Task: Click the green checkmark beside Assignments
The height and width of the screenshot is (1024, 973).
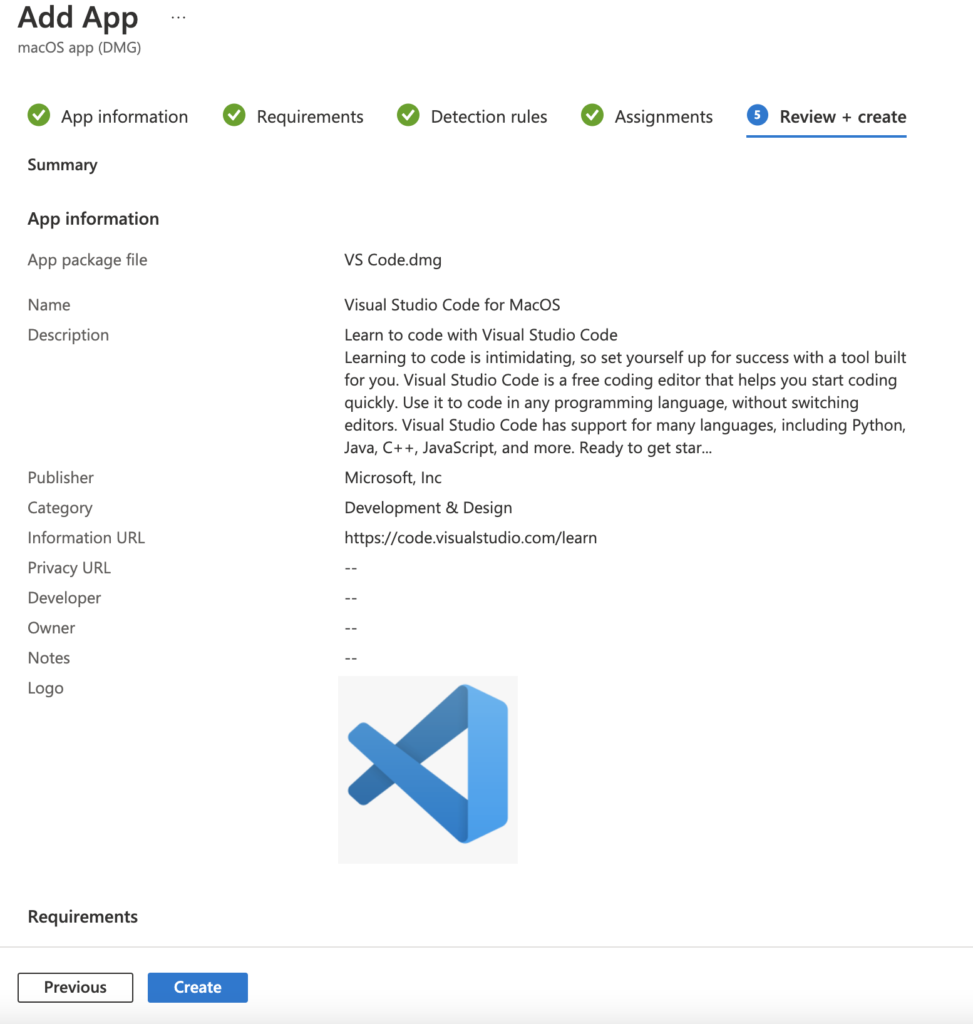Action: tap(592, 116)
